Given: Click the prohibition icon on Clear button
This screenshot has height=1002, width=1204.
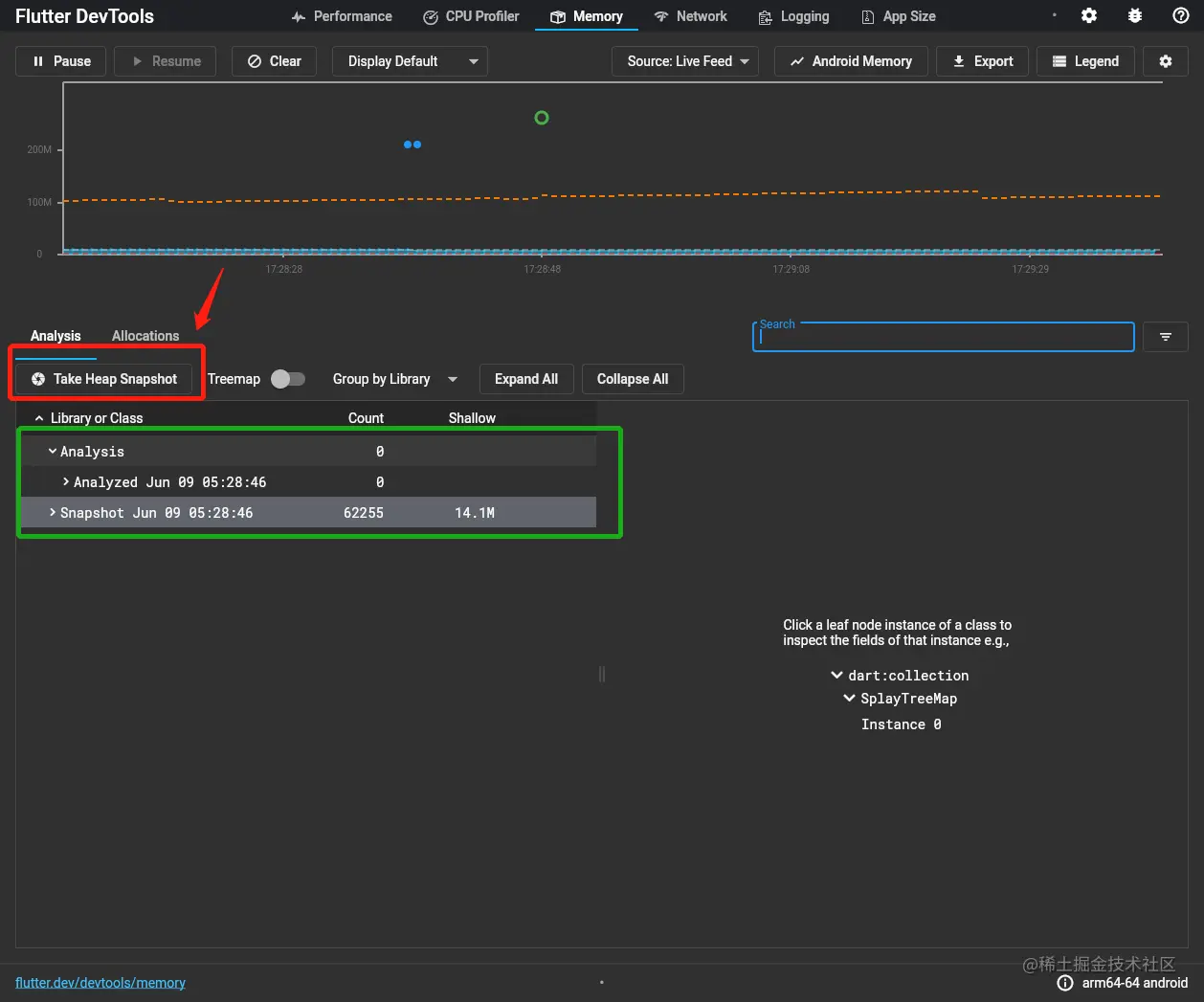Looking at the screenshot, I should tap(255, 61).
